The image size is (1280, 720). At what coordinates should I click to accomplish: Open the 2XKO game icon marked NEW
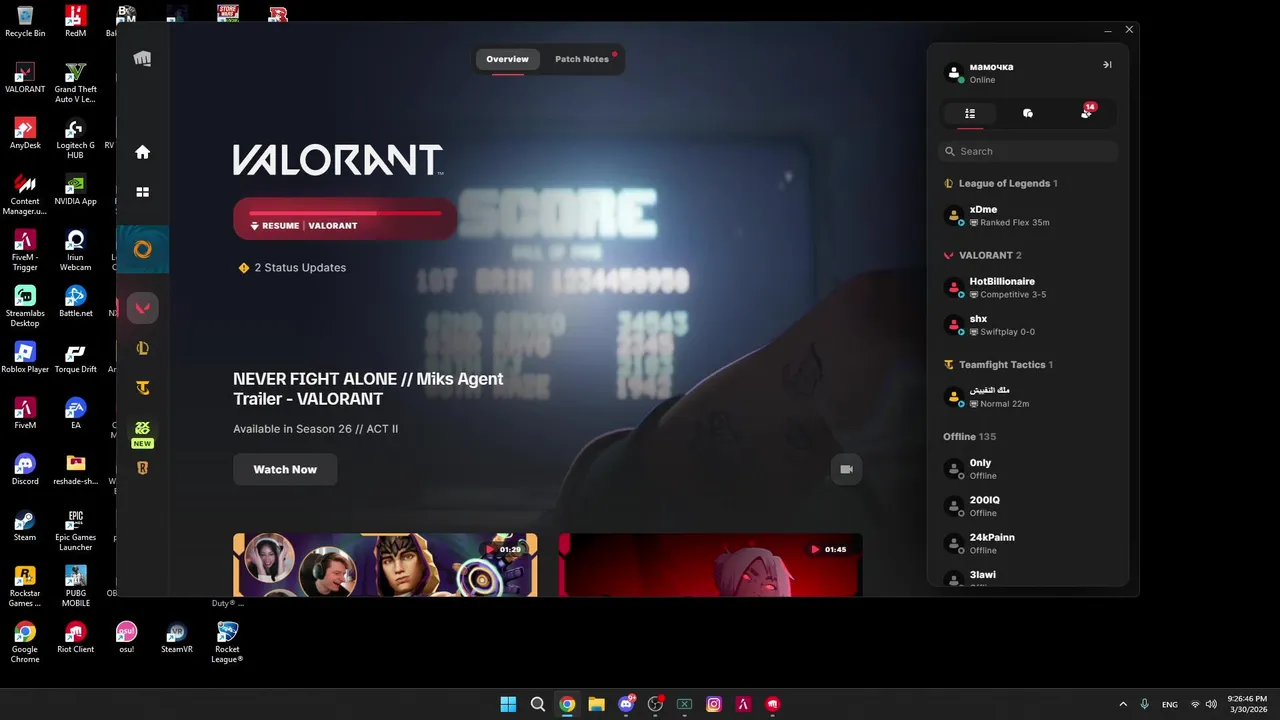click(143, 432)
